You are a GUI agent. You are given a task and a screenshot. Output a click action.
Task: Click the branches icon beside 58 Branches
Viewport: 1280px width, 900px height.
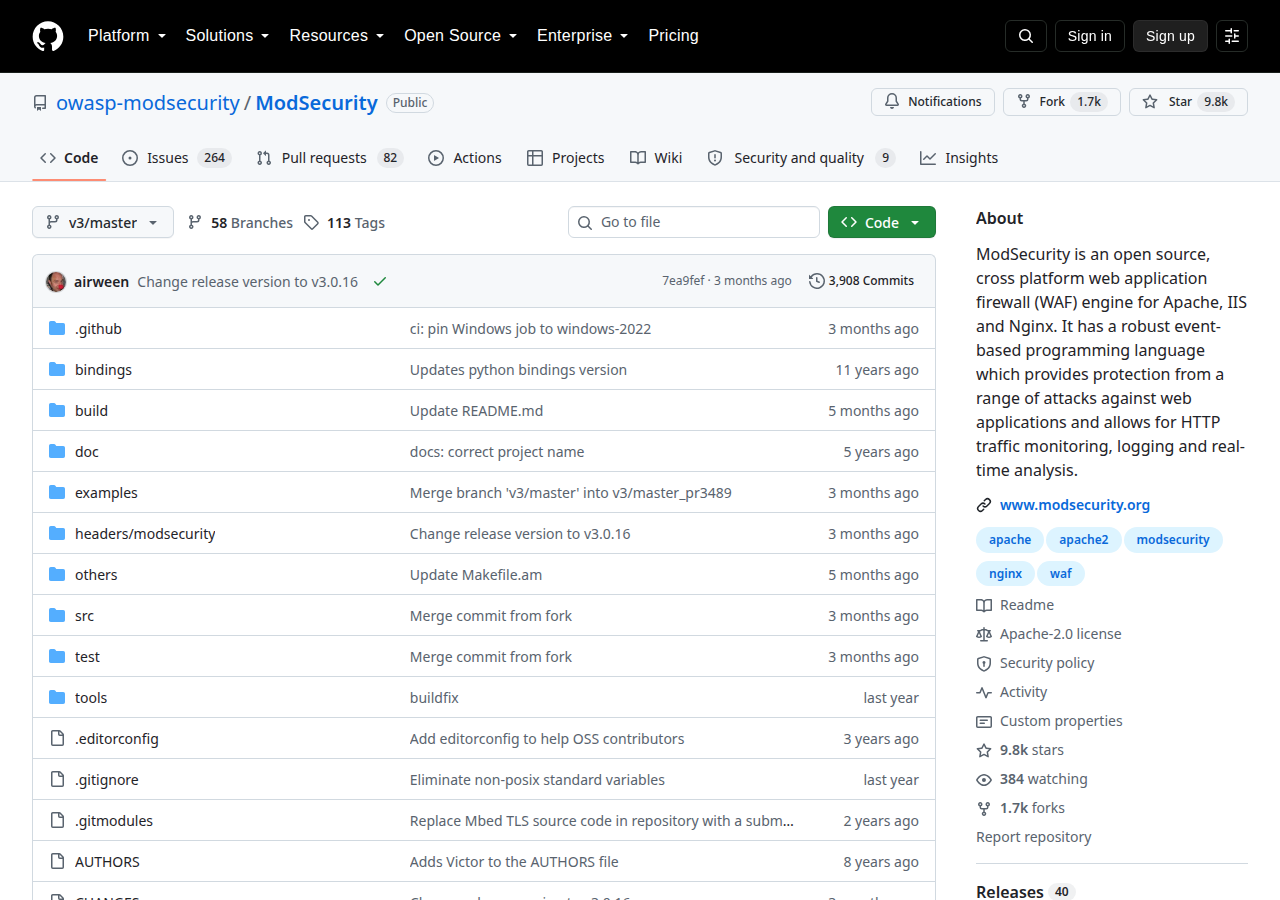click(195, 222)
